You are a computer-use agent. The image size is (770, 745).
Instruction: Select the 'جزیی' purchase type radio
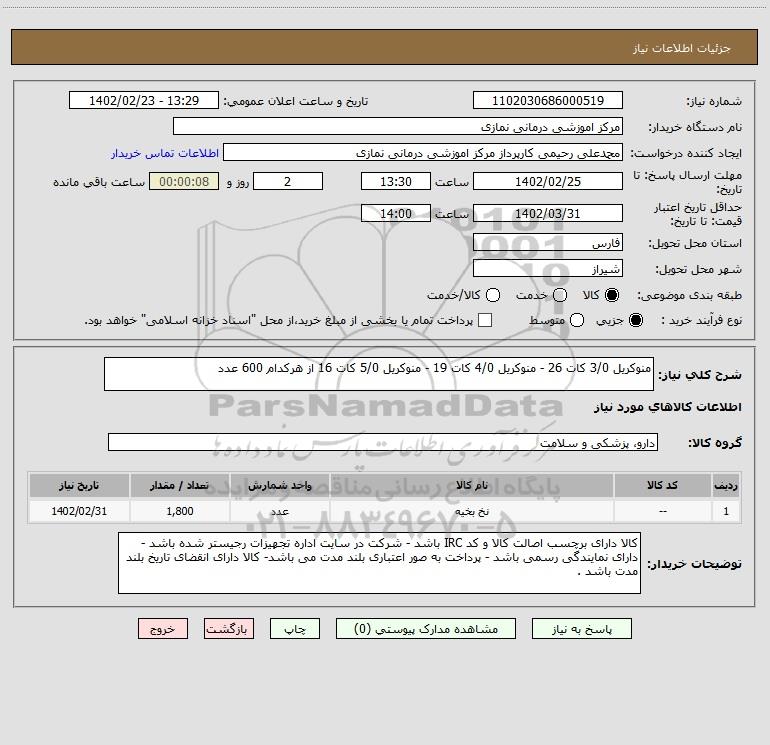637,320
